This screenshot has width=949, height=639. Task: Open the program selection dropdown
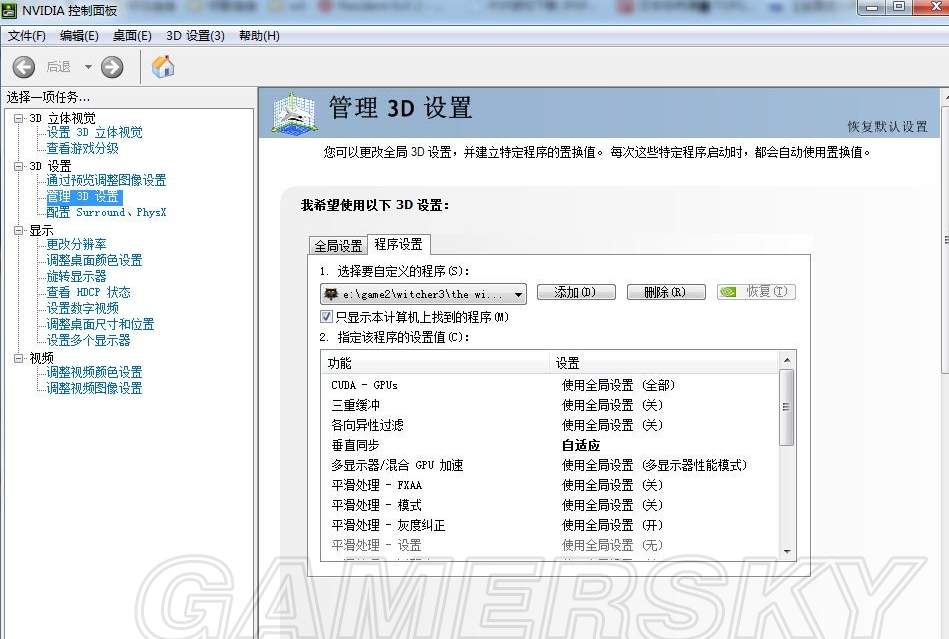point(518,295)
